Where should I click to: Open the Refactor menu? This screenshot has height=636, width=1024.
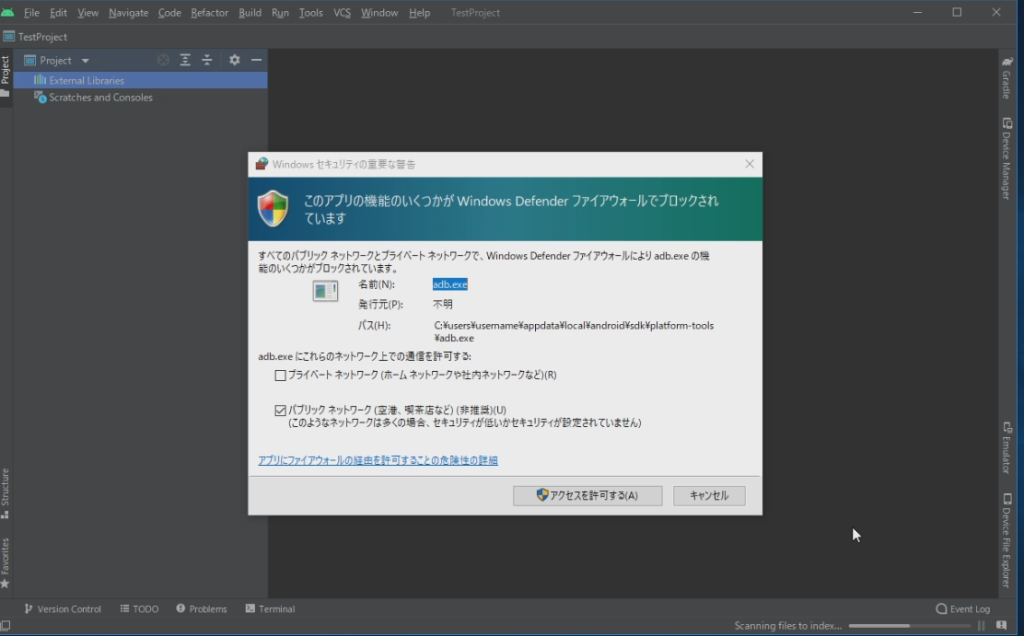(209, 13)
